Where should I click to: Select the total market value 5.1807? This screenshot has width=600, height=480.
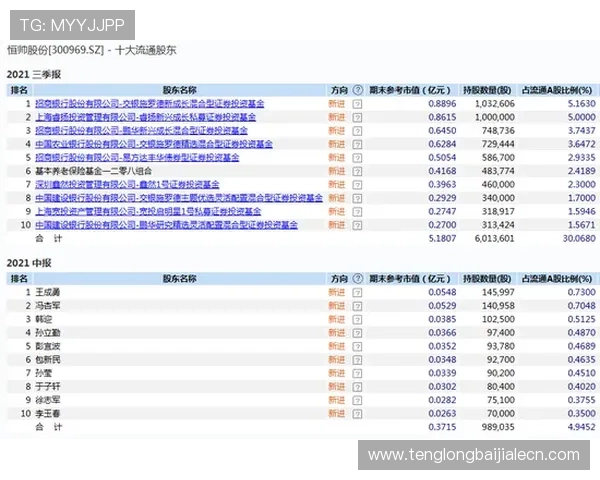point(442,238)
